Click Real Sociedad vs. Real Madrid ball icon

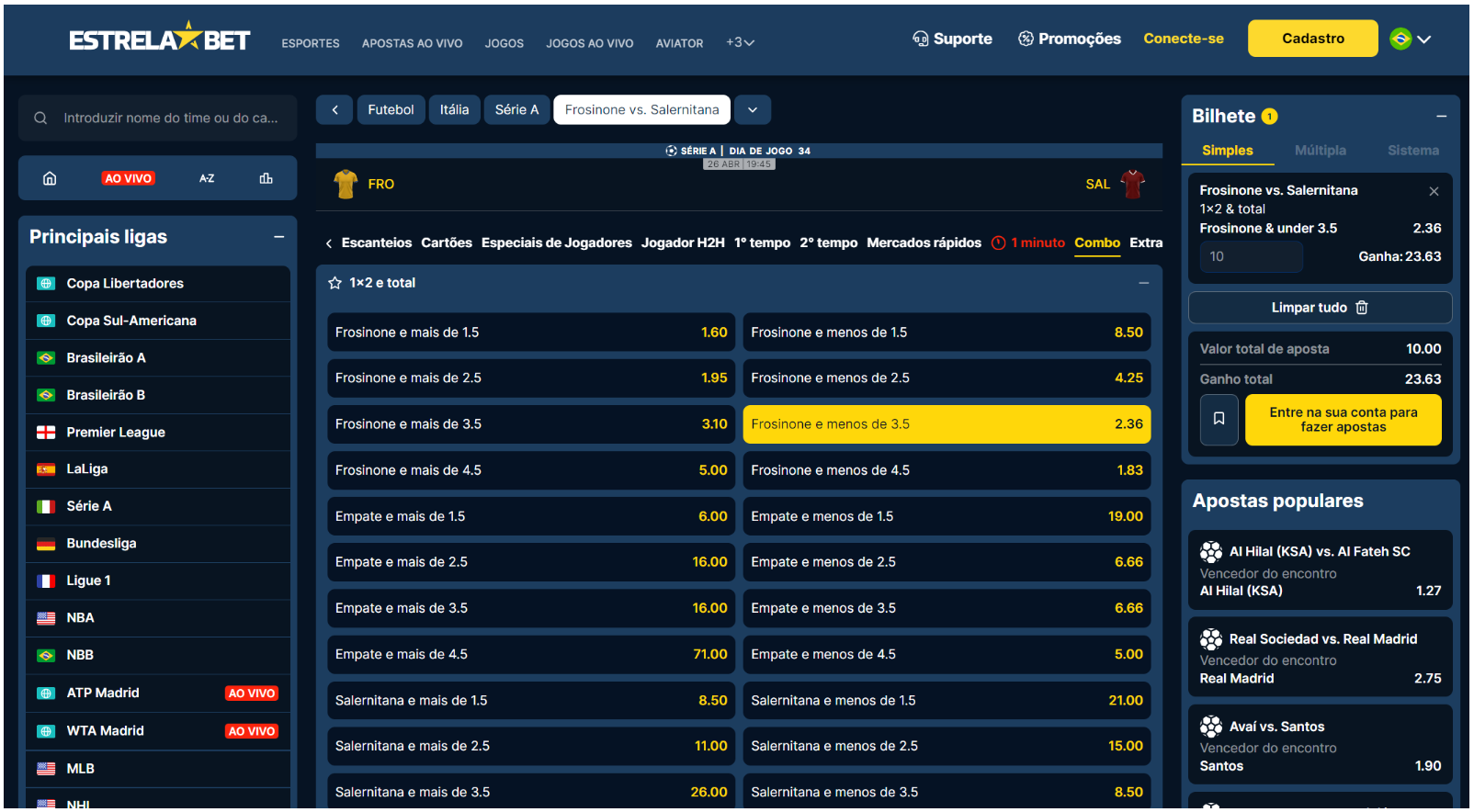coord(1211,638)
